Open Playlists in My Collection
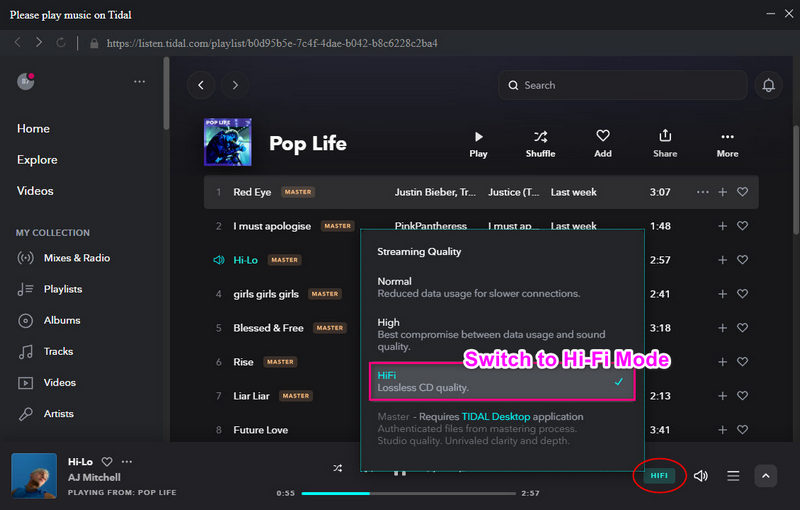The width and height of the screenshot is (800, 510). [50, 289]
